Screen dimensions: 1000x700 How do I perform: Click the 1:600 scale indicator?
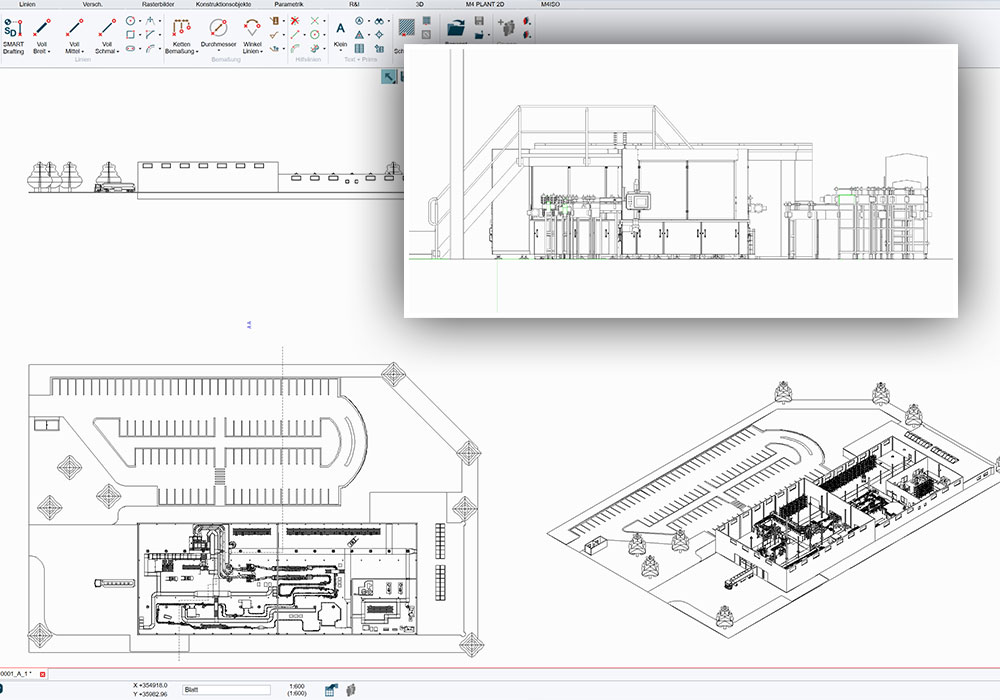[x=297, y=687]
